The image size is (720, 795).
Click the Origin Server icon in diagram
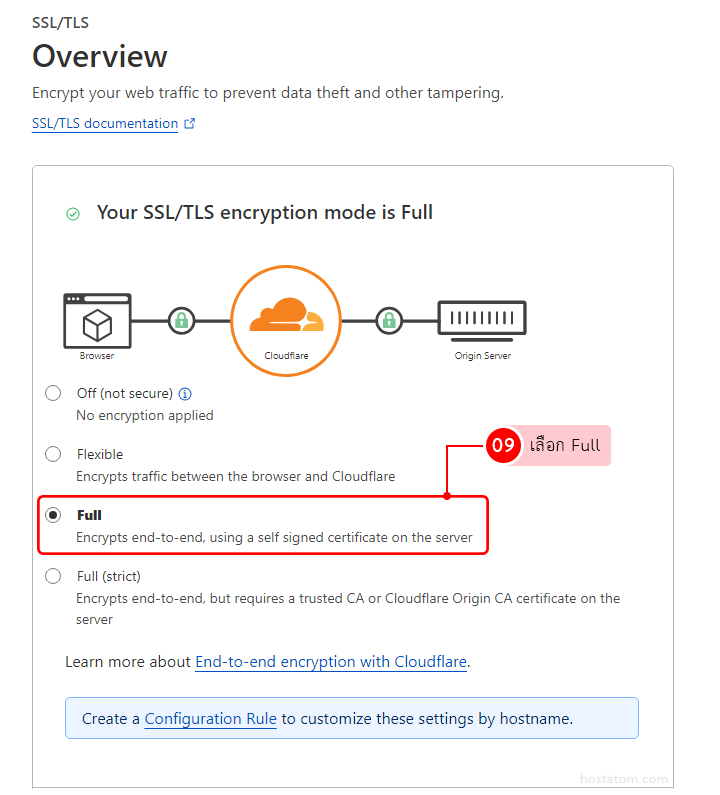coord(482,320)
